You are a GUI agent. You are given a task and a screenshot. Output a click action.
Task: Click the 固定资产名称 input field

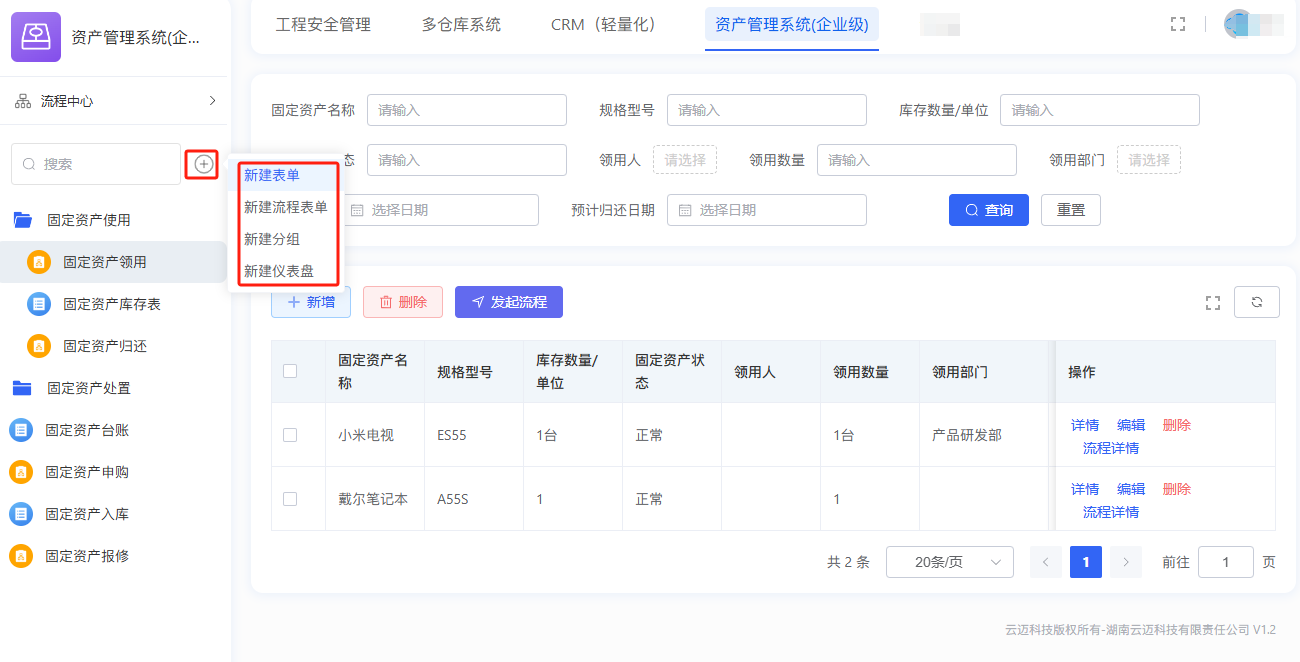(x=466, y=110)
